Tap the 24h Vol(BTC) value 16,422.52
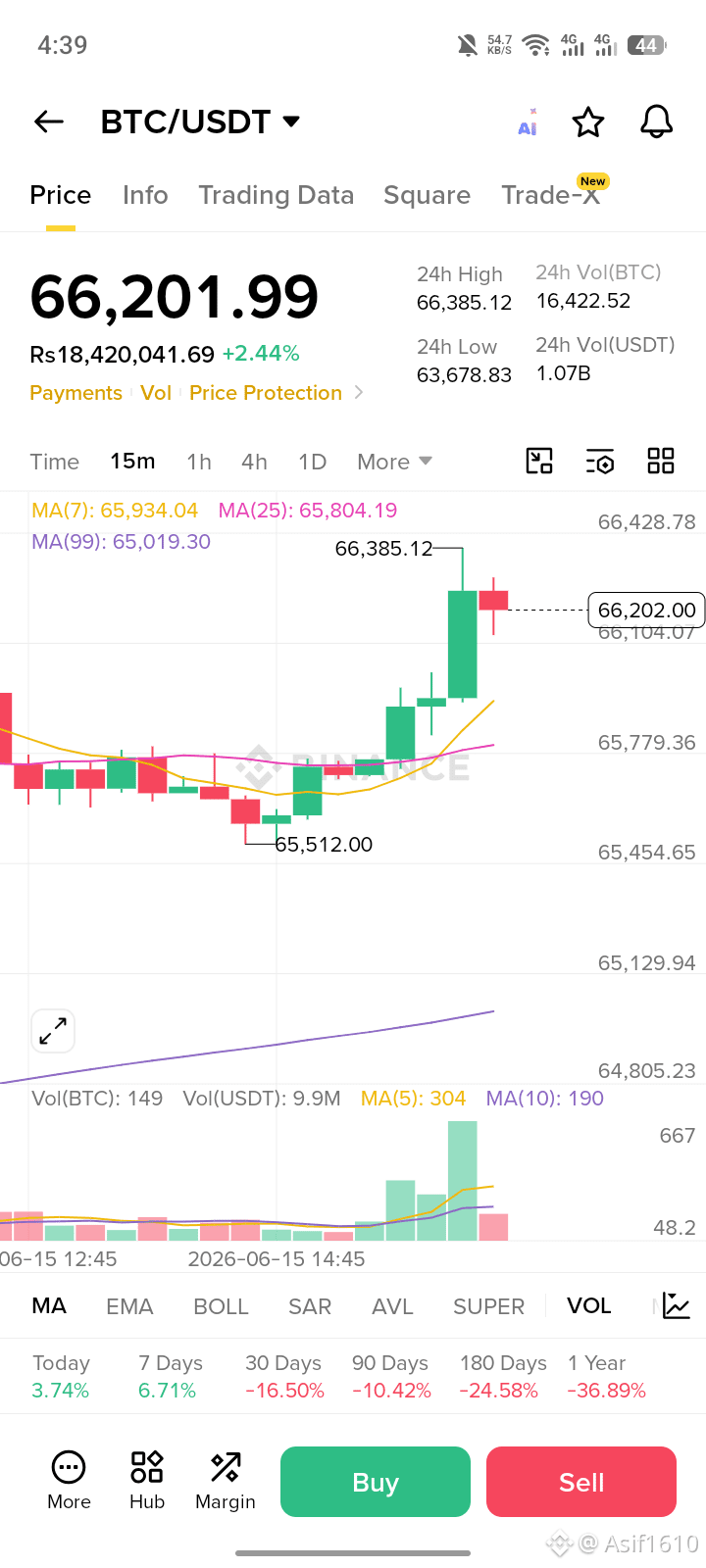706x1568 pixels. click(583, 301)
